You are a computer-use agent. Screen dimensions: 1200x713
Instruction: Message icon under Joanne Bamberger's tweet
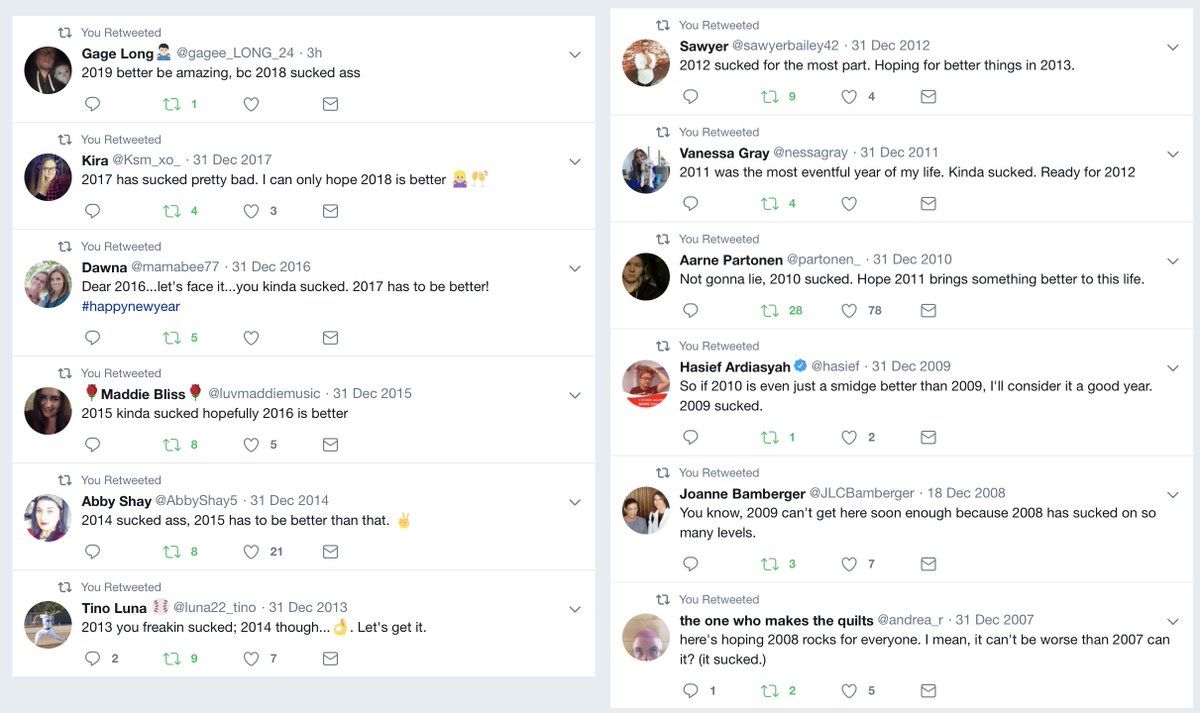(x=928, y=564)
